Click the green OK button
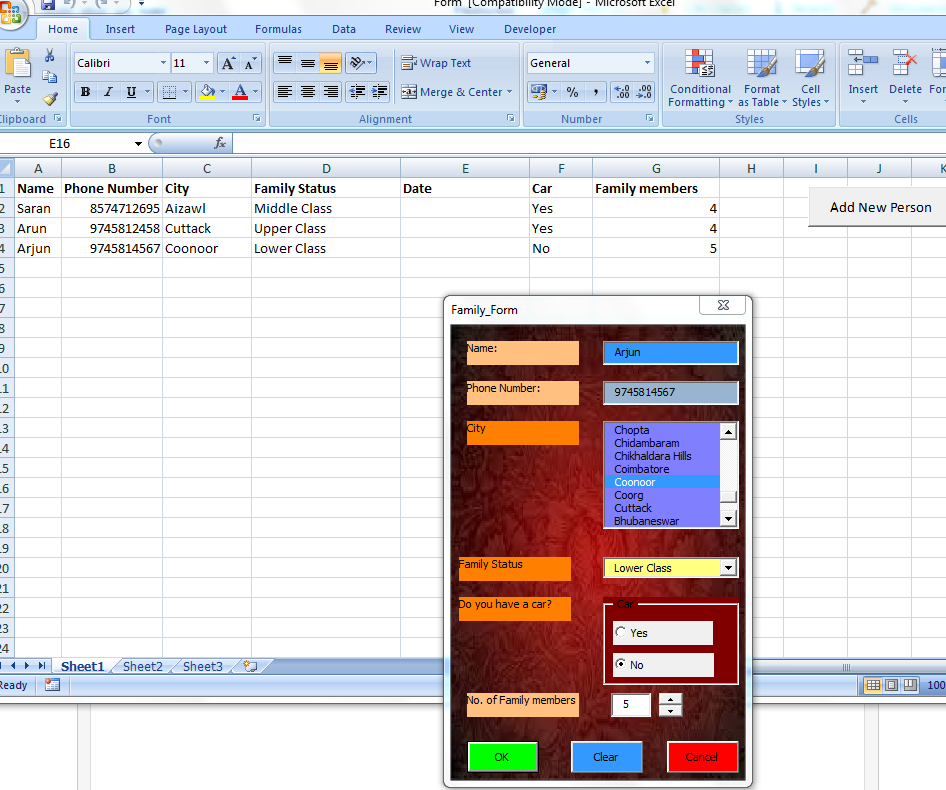 (x=502, y=757)
